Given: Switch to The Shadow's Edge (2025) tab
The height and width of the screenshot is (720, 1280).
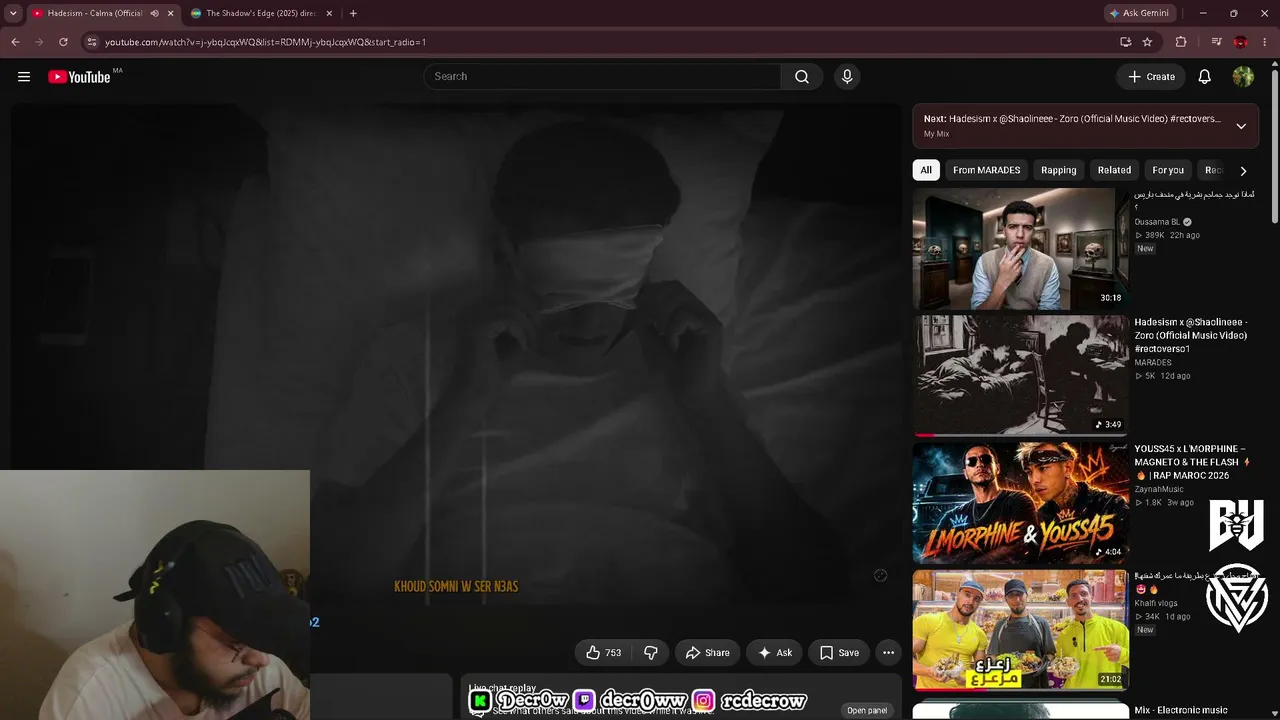Looking at the screenshot, I should pyautogui.click(x=262, y=13).
